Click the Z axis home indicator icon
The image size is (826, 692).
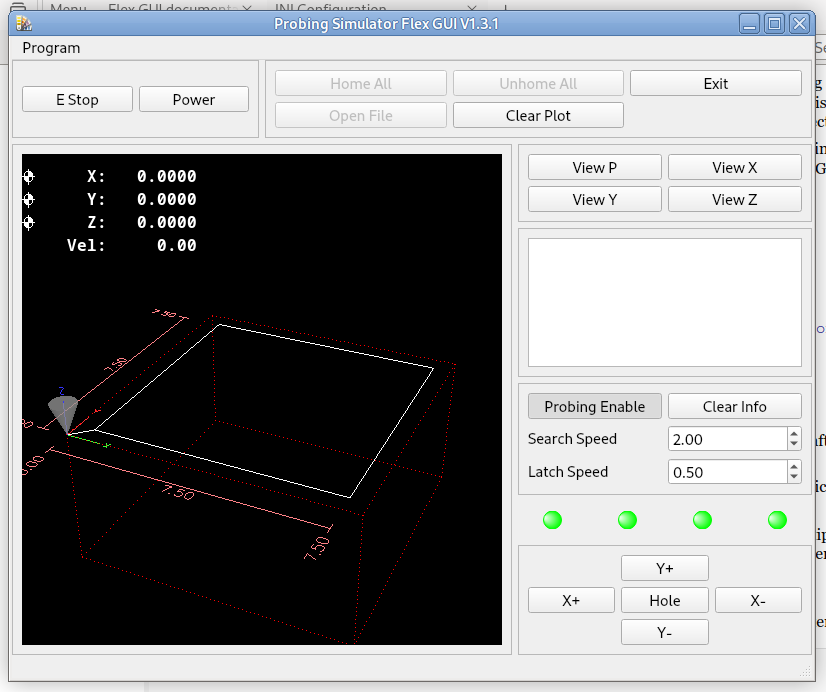tap(29, 223)
